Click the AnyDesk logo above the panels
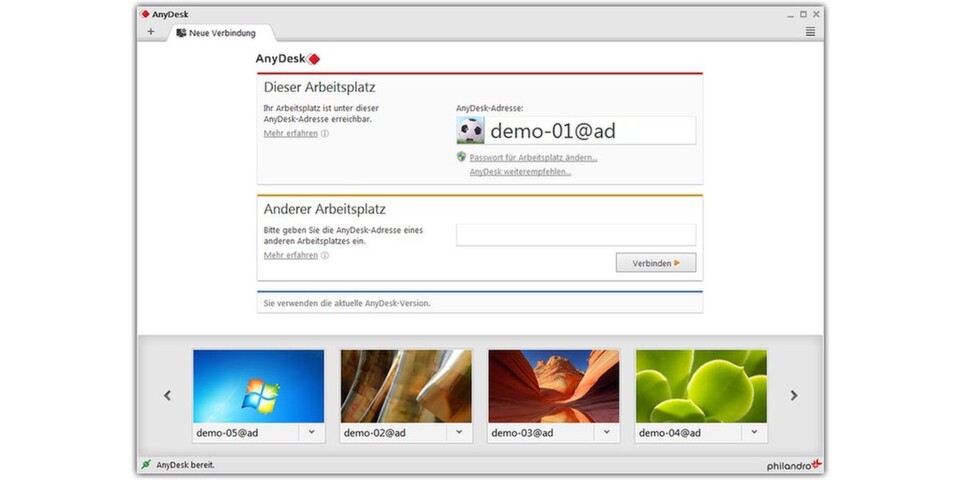The height and width of the screenshot is (480, 960). (x=288, y=59)
